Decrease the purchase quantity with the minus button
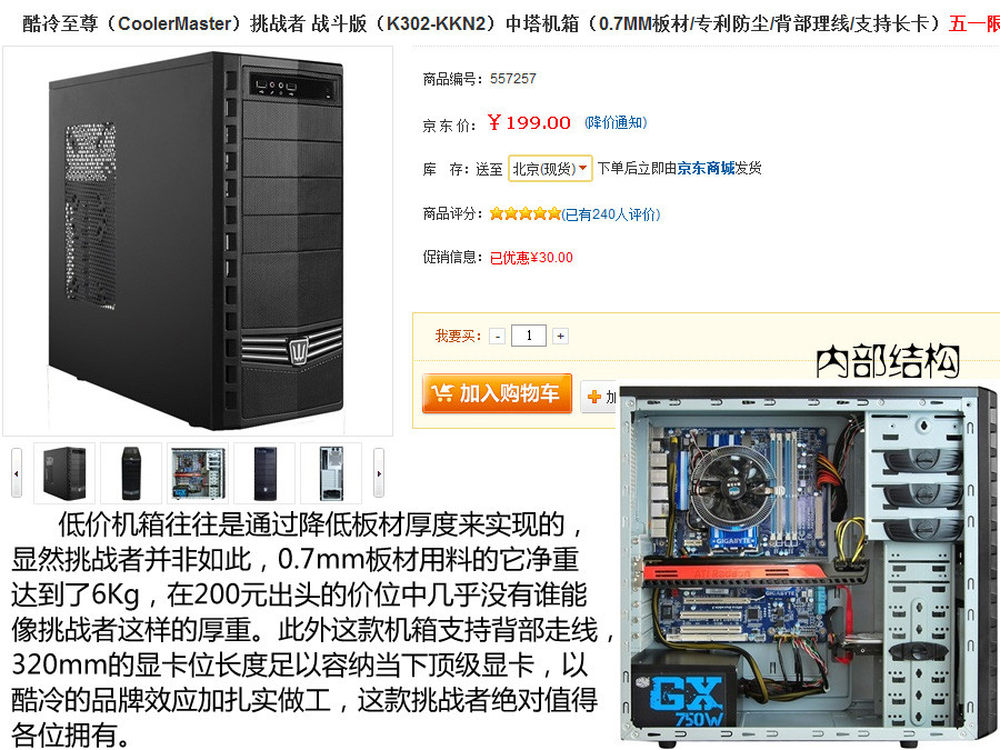Viewport: 1000px width, 750px height. 497,336
